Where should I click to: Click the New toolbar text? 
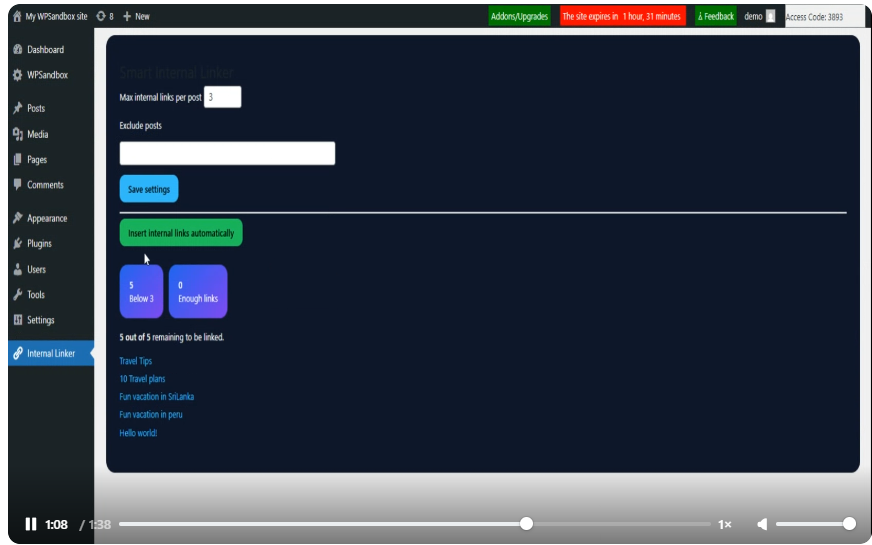142,16
